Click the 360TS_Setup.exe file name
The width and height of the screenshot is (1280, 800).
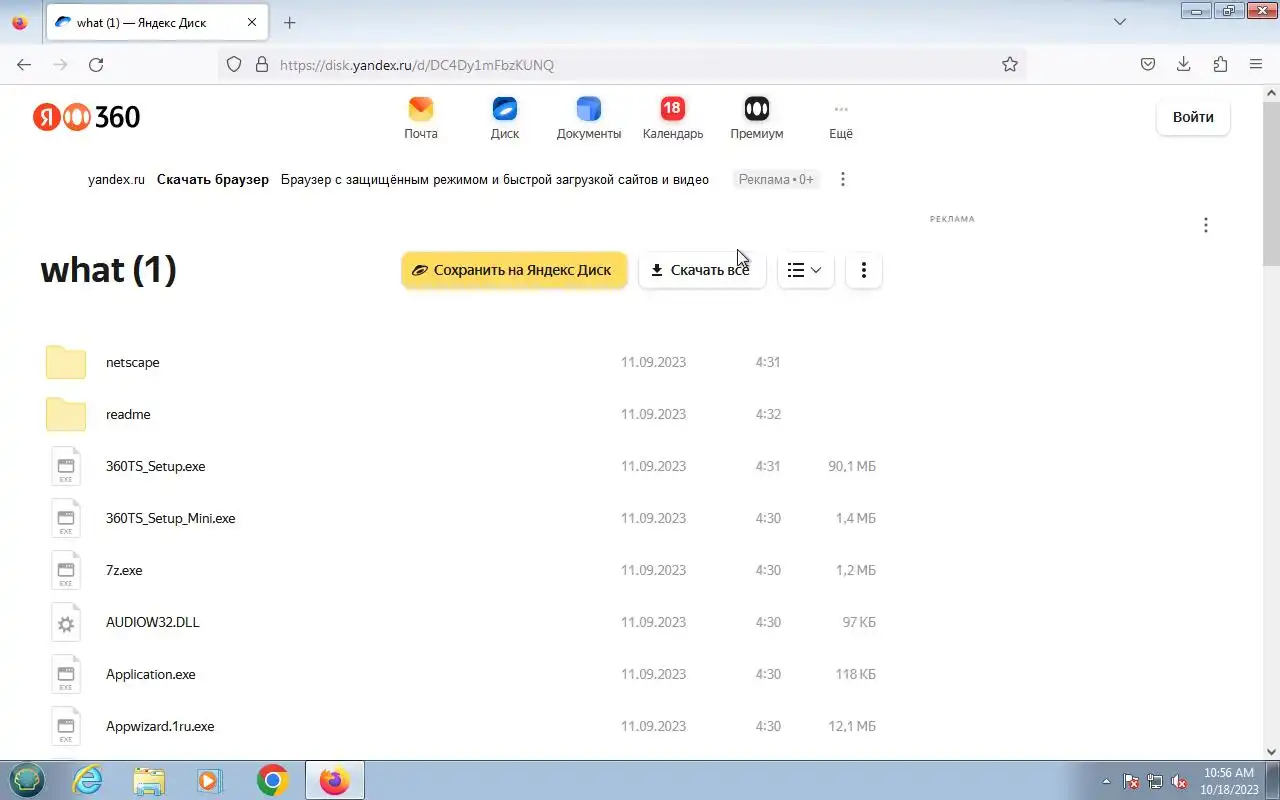(x=155, y=466)
